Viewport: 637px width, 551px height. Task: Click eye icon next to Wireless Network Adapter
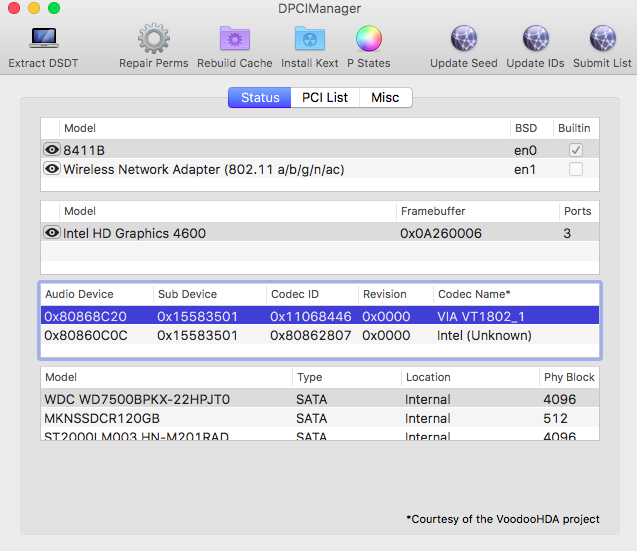52,169
